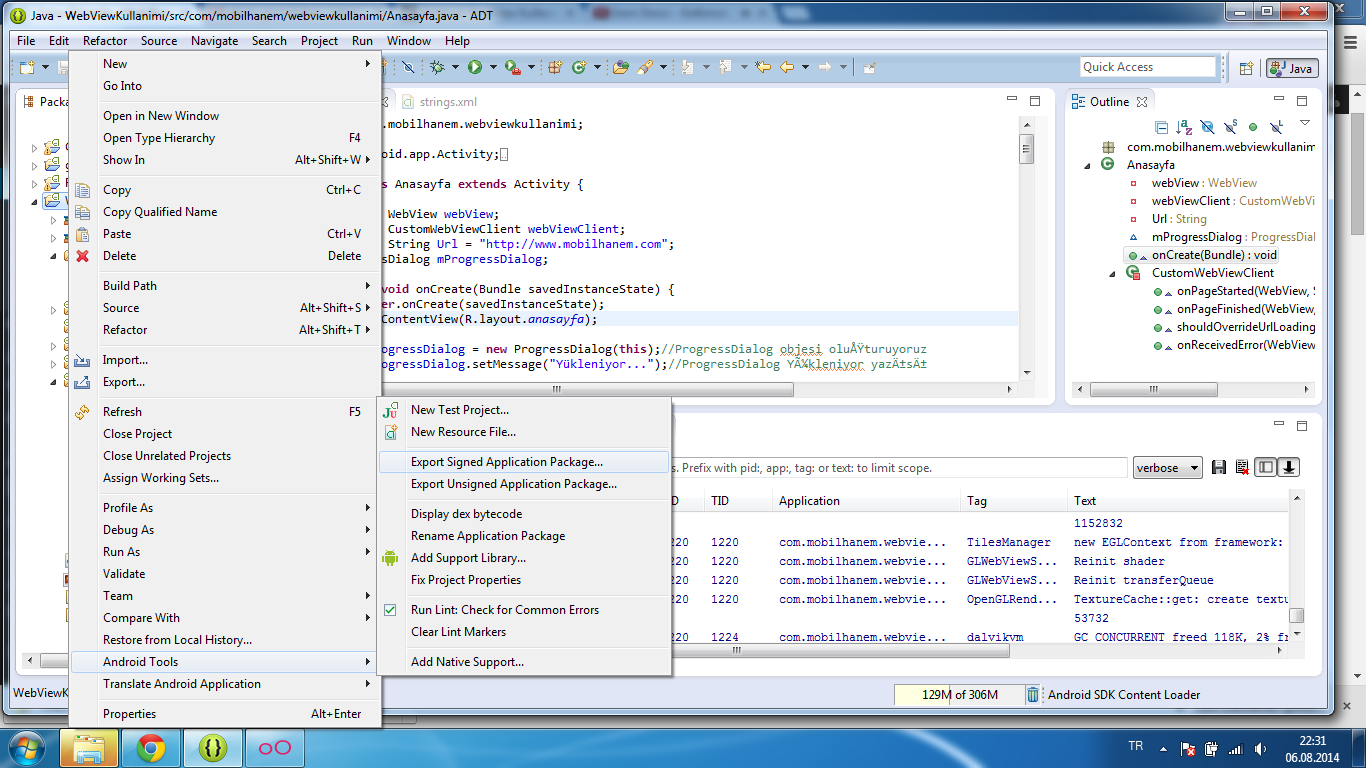Click the Add Support Library Android icon
The width and height of the screenshot is (1366, 768).
click(x=390, y=558)
